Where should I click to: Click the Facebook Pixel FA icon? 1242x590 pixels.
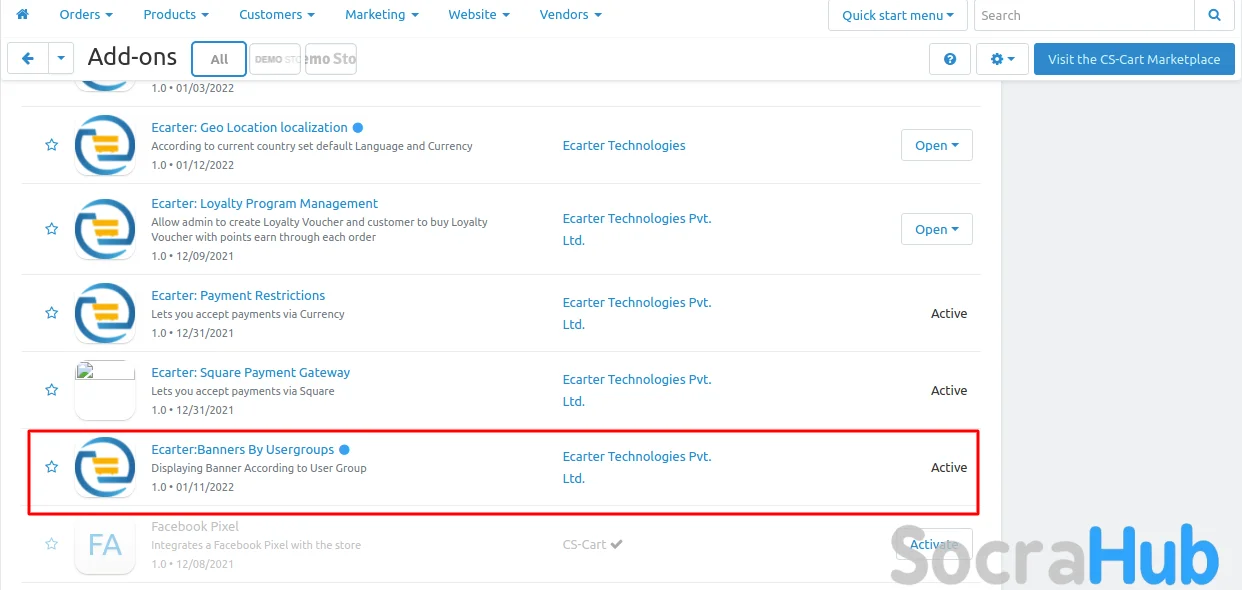[x=105, y=544]
